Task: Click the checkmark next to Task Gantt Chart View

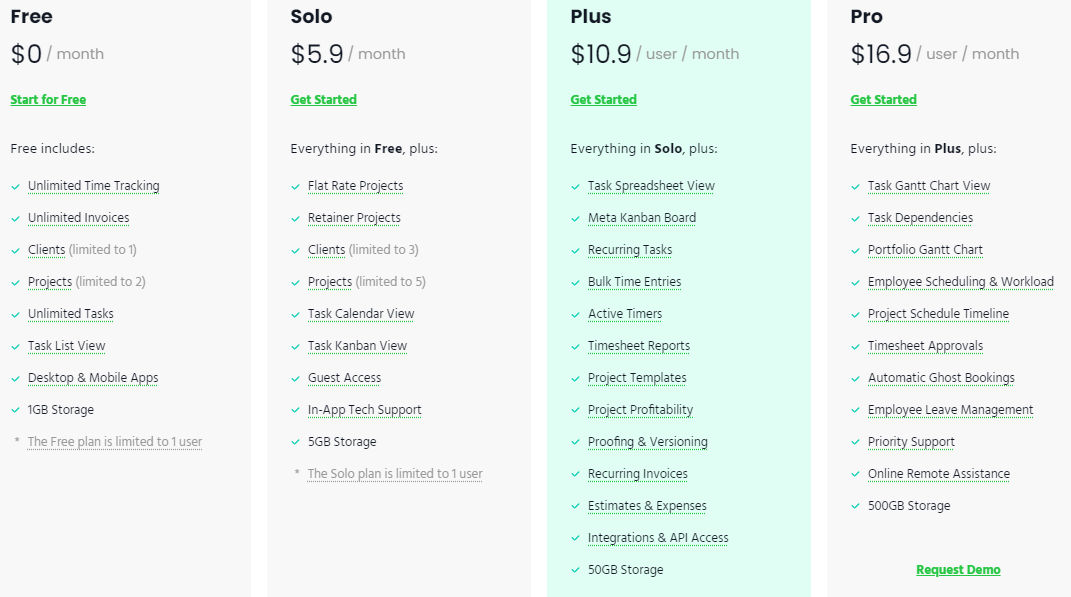Action: click(855, 186)
